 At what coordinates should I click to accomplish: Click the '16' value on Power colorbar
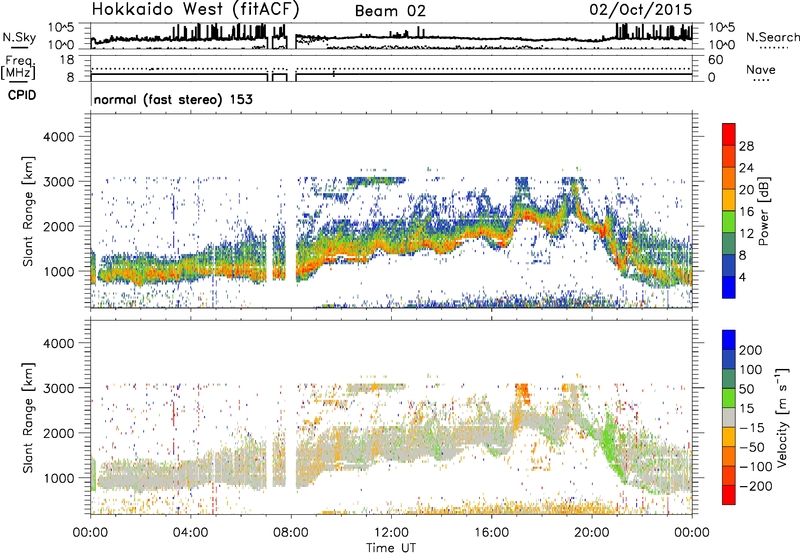pos(746,212)
